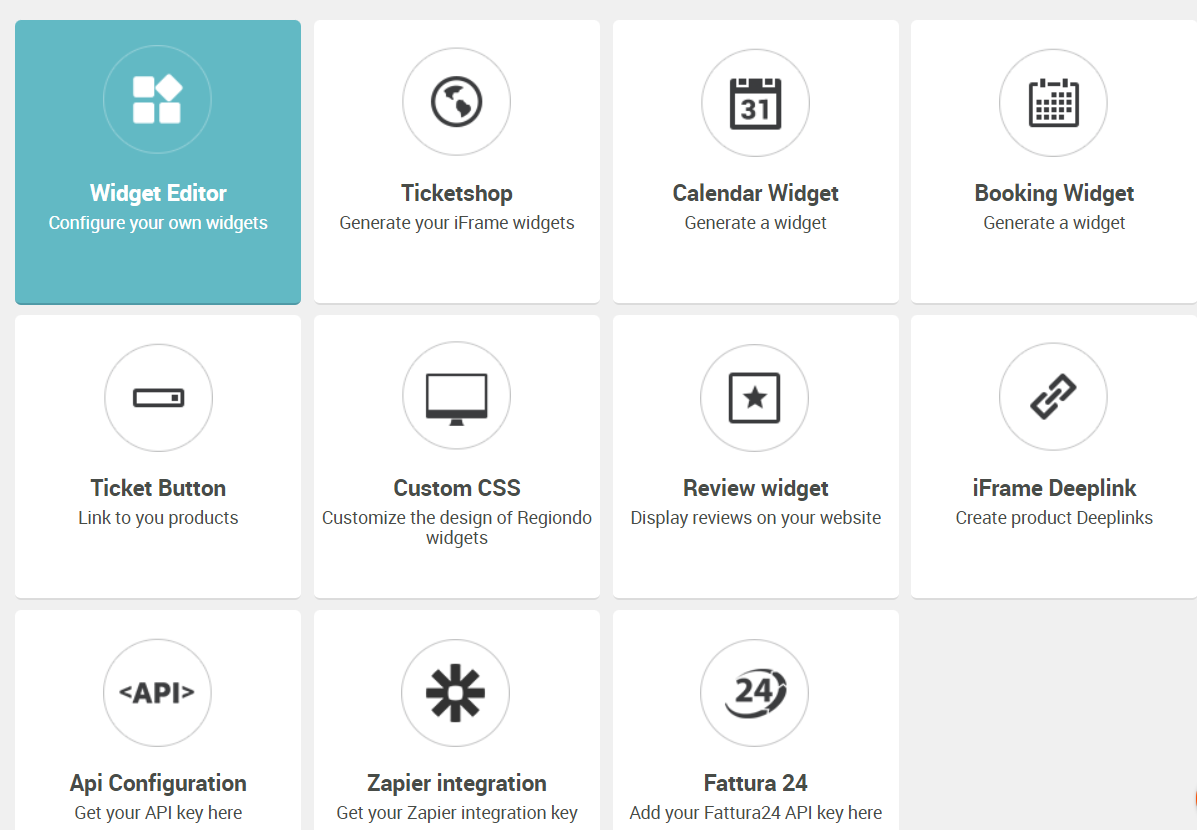
Task: Open the Booking Widget heading
Action: coord(1054,193)
